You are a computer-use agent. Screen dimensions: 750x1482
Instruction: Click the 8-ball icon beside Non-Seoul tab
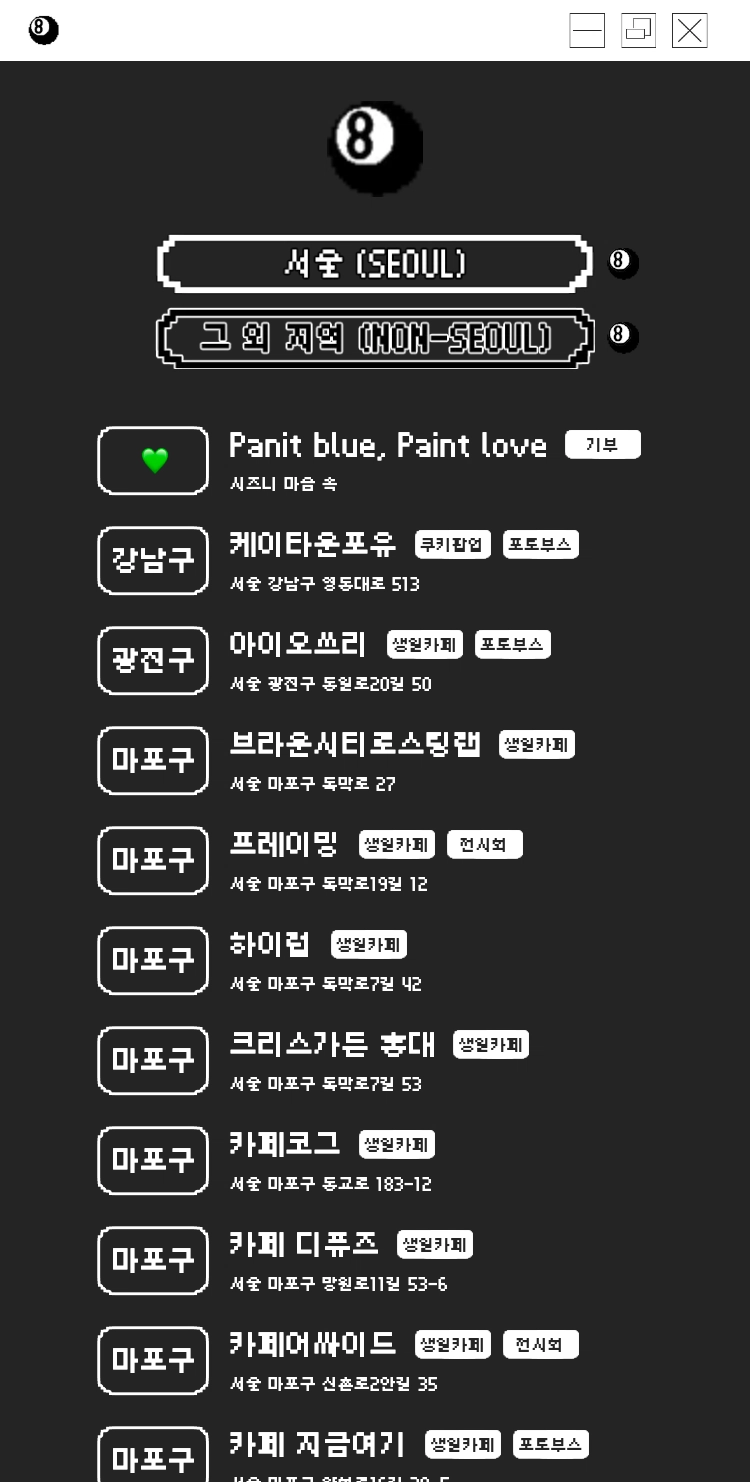[x=623, y=336]
